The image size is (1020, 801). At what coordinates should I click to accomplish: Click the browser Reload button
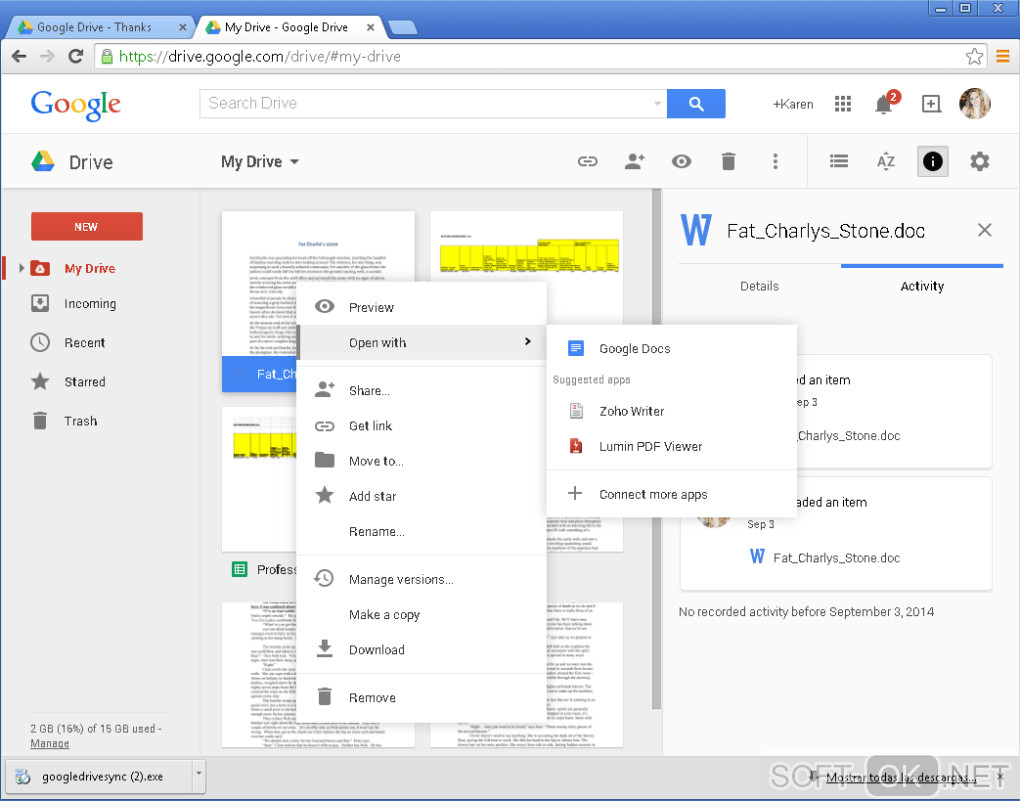point(75,57)
